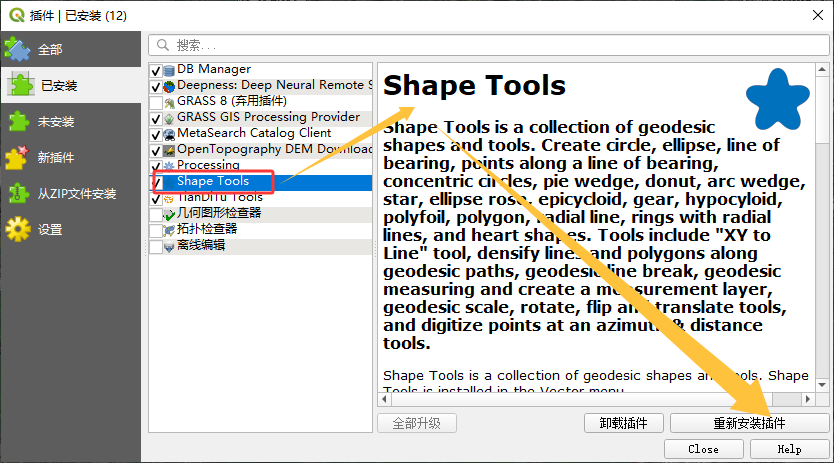The width and height of the screenshot is (834, 463).
Task: Click the 全部升级 upgrade all button
Action: point(416,423)
